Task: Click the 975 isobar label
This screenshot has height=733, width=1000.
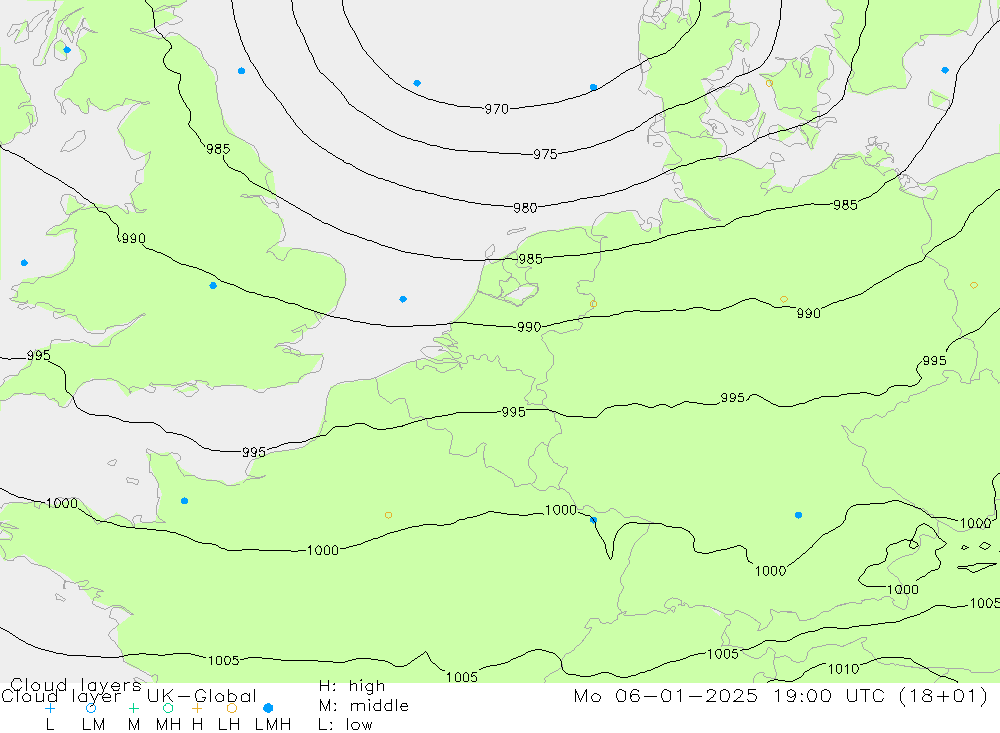Action: (x=545, y=154)
